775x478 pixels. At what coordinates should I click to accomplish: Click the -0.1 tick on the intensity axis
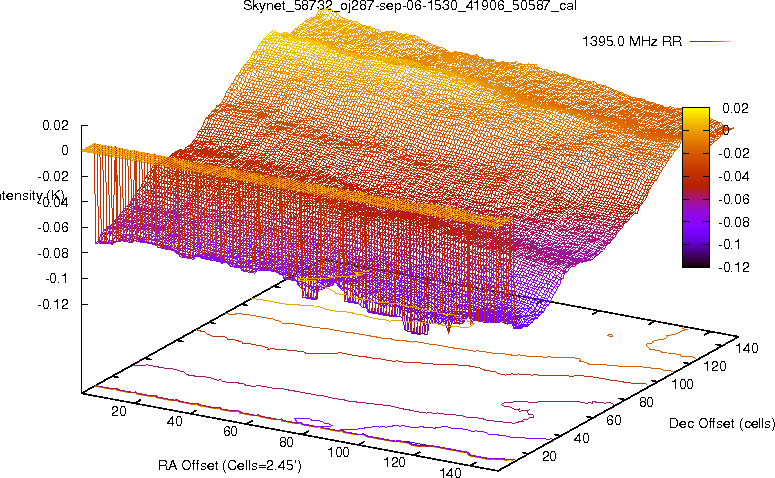[x=57, y=279]
